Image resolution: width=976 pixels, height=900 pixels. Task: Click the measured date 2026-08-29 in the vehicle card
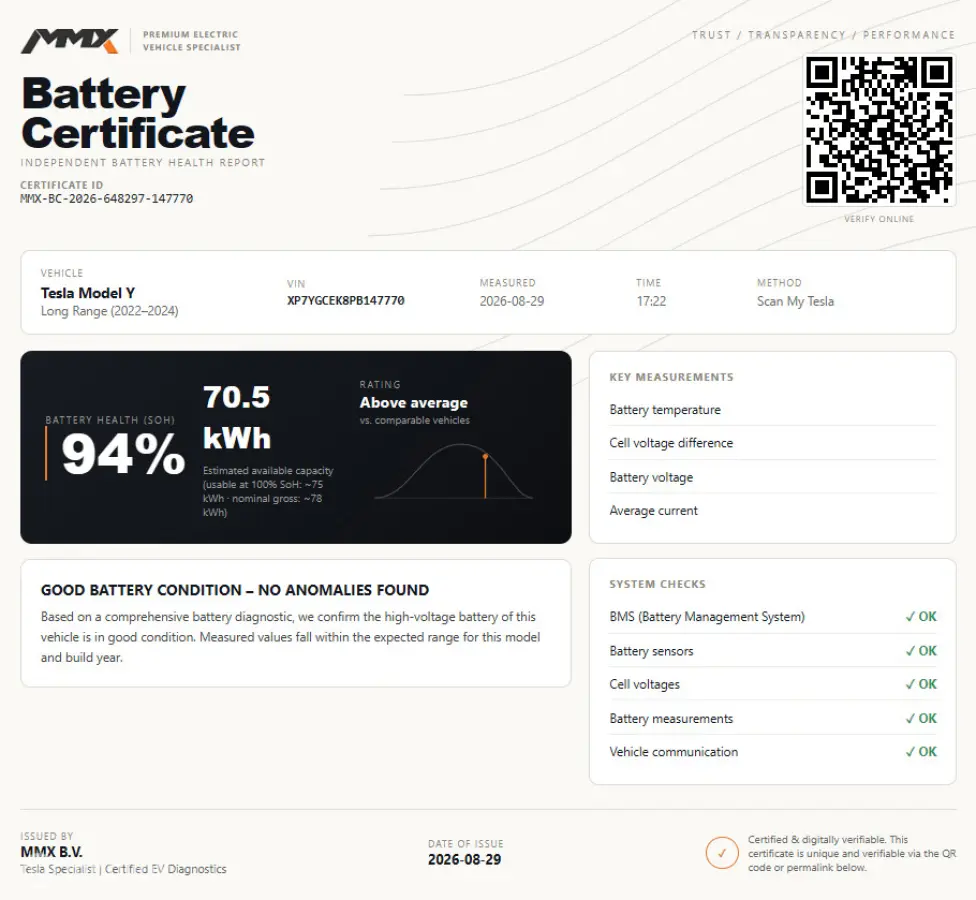coord(512,301)
